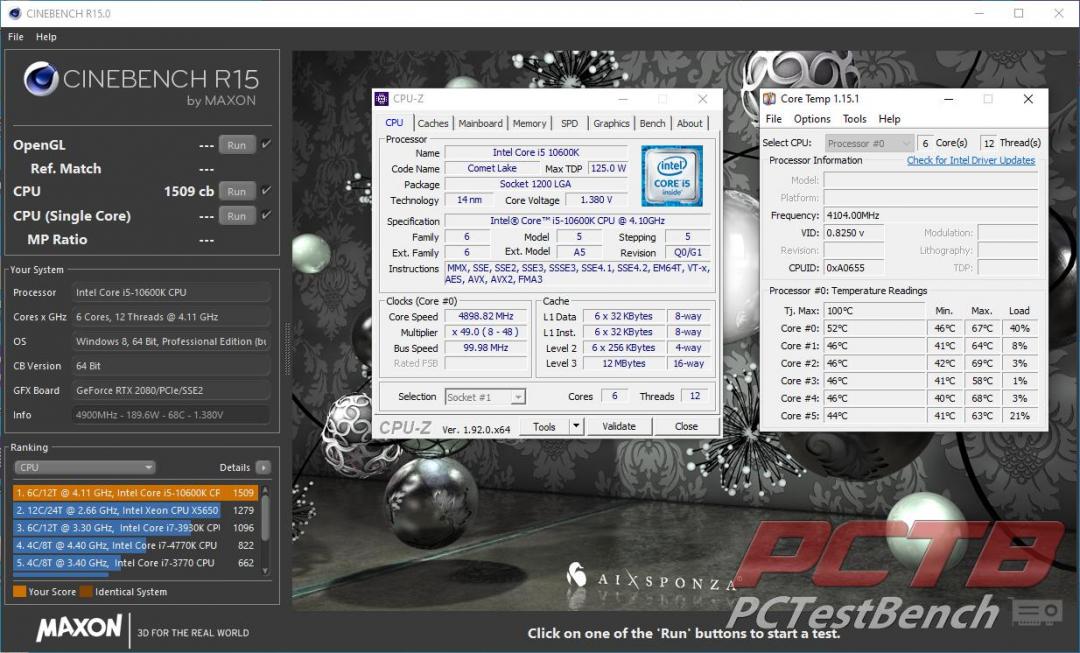Open Core Temp Tools menu
The height and width of the screenshot is (653, 1080).
pos(854,118)
